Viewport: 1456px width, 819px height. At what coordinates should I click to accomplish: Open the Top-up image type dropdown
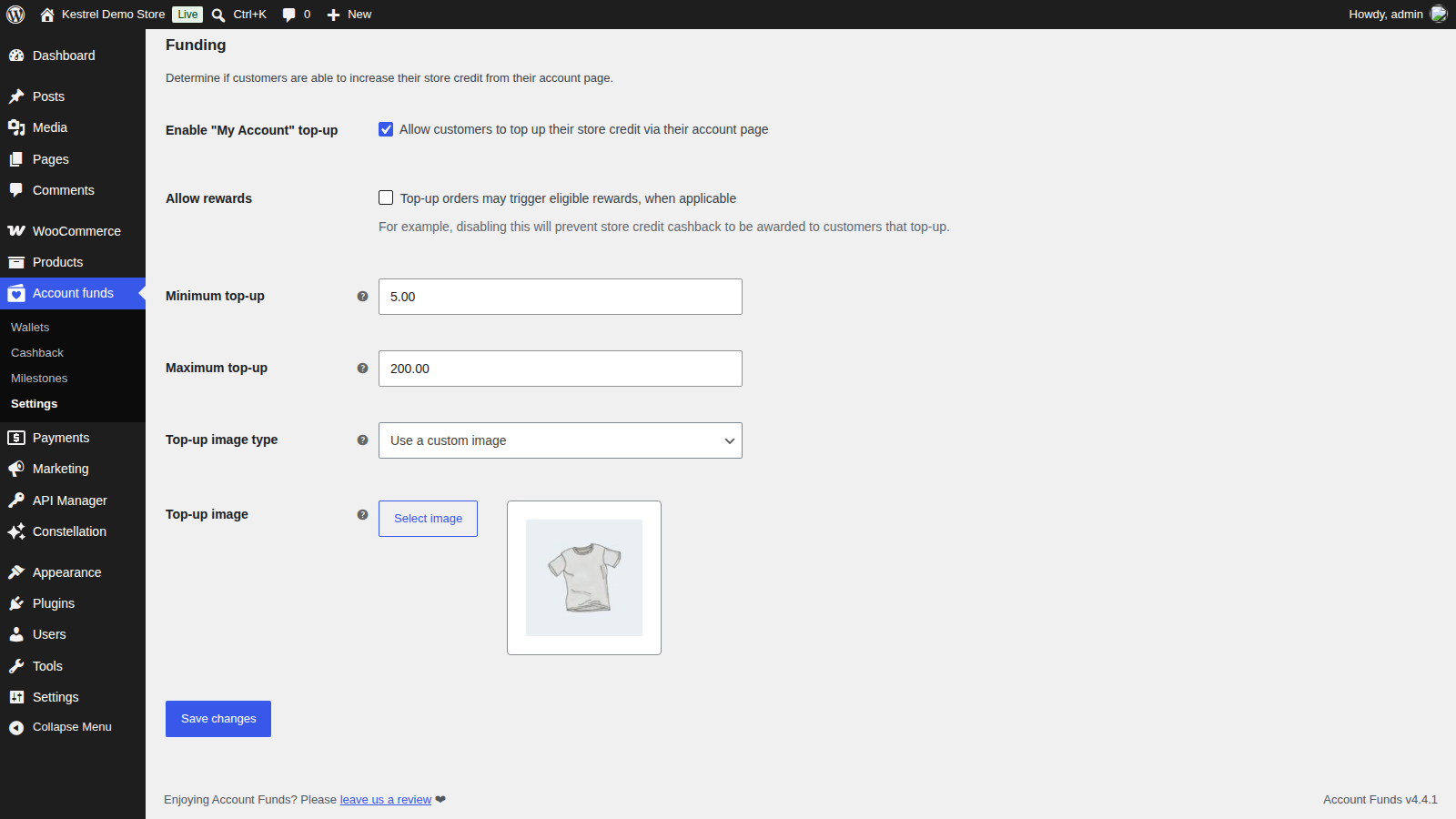(561, 440)
